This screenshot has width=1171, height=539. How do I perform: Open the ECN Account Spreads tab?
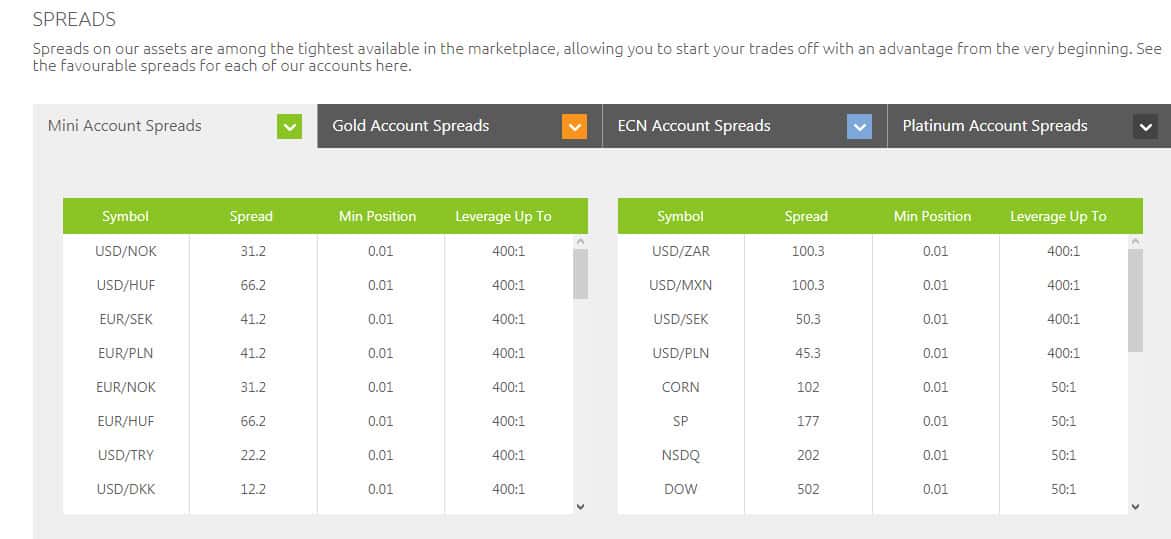(694, 126)
